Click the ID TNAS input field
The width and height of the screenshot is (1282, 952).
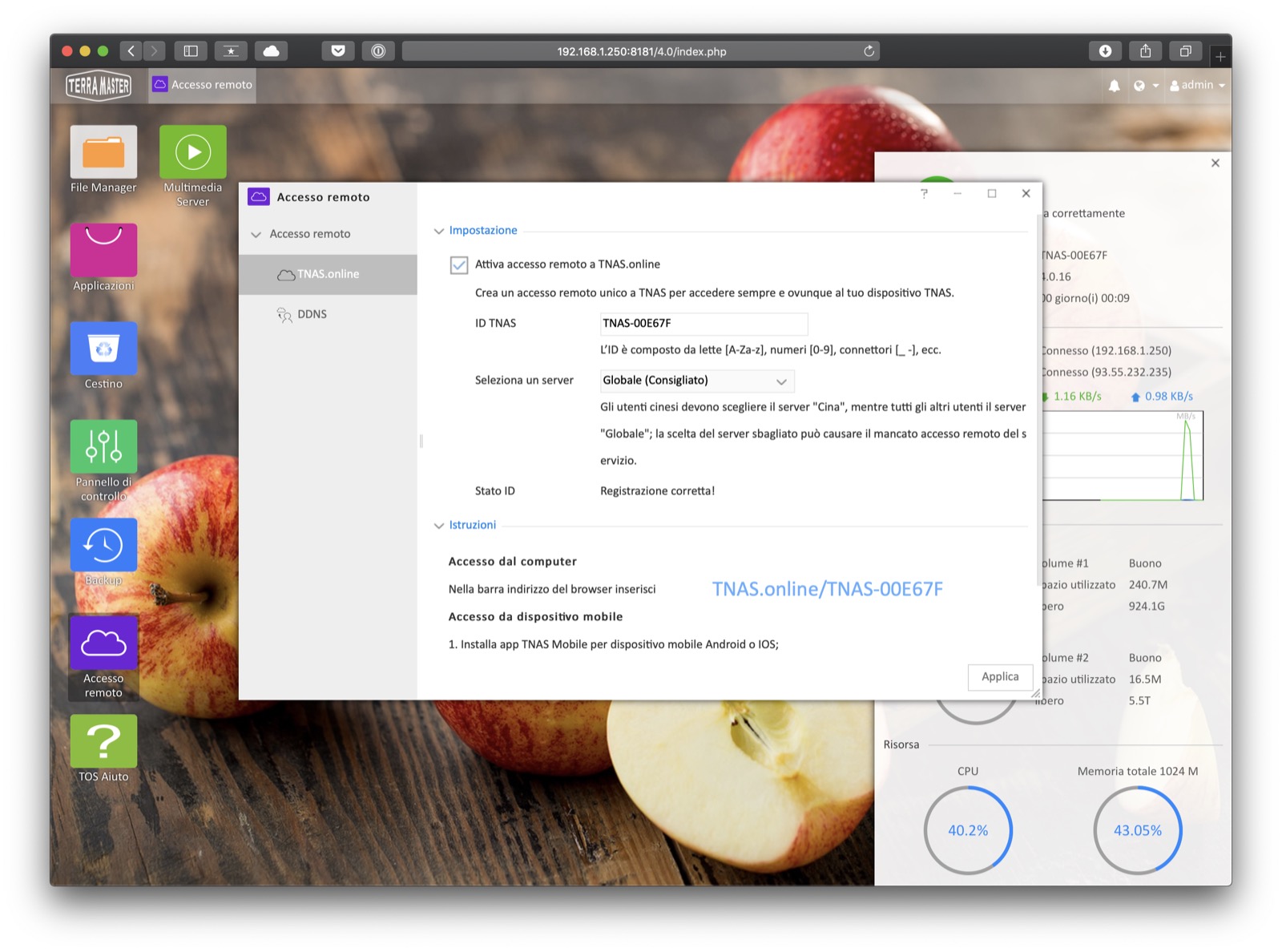[703, 324]
